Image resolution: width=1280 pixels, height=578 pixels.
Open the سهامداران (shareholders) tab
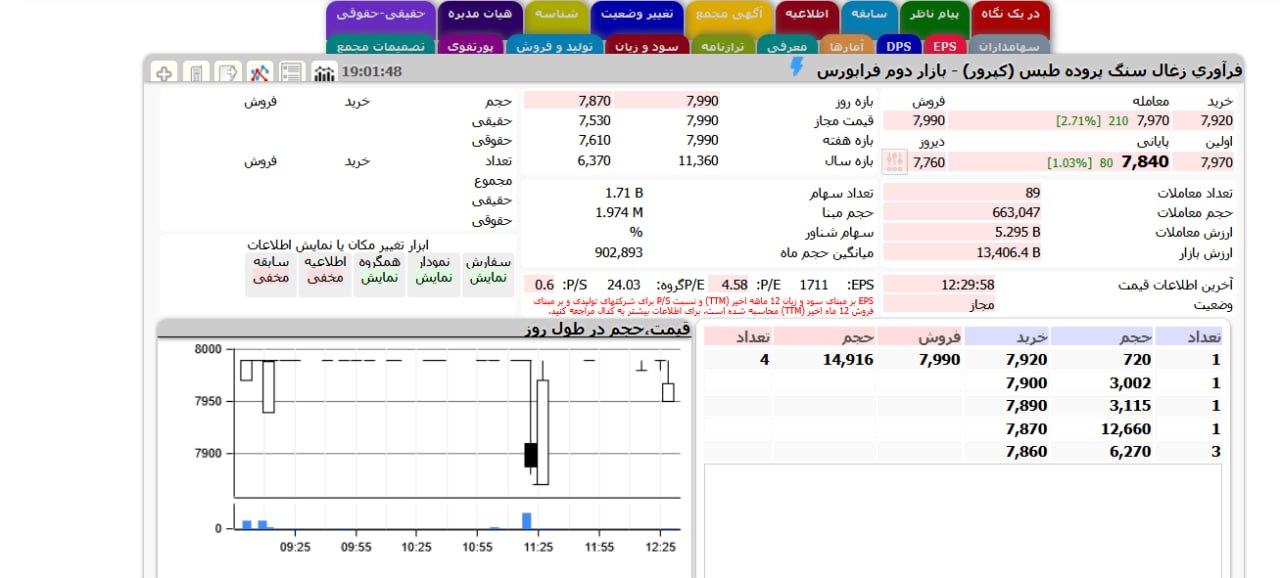pos(1008,46)
